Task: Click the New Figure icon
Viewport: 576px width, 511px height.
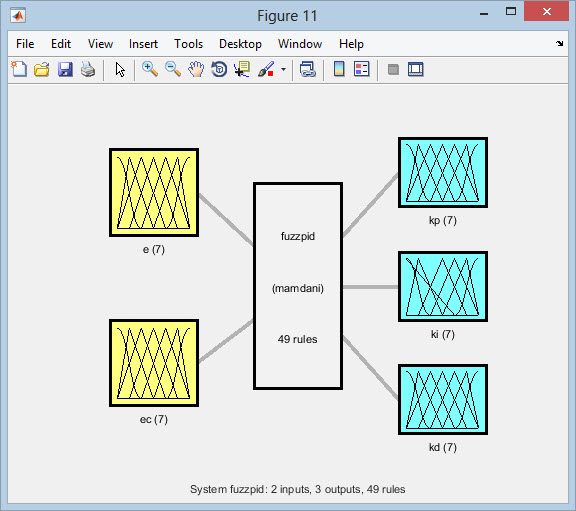Action: coord(19,69)
